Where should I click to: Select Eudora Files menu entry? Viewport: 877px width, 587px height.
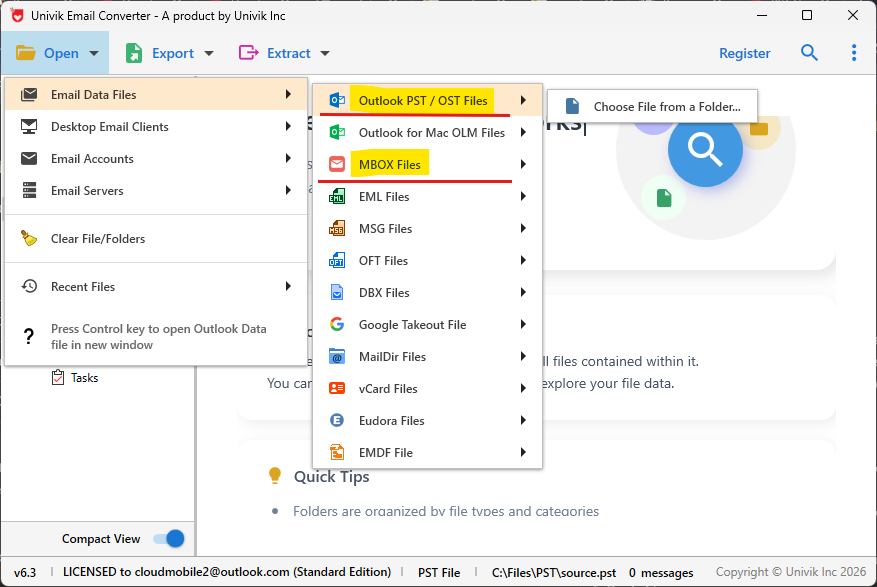click(x=428, y=420)
